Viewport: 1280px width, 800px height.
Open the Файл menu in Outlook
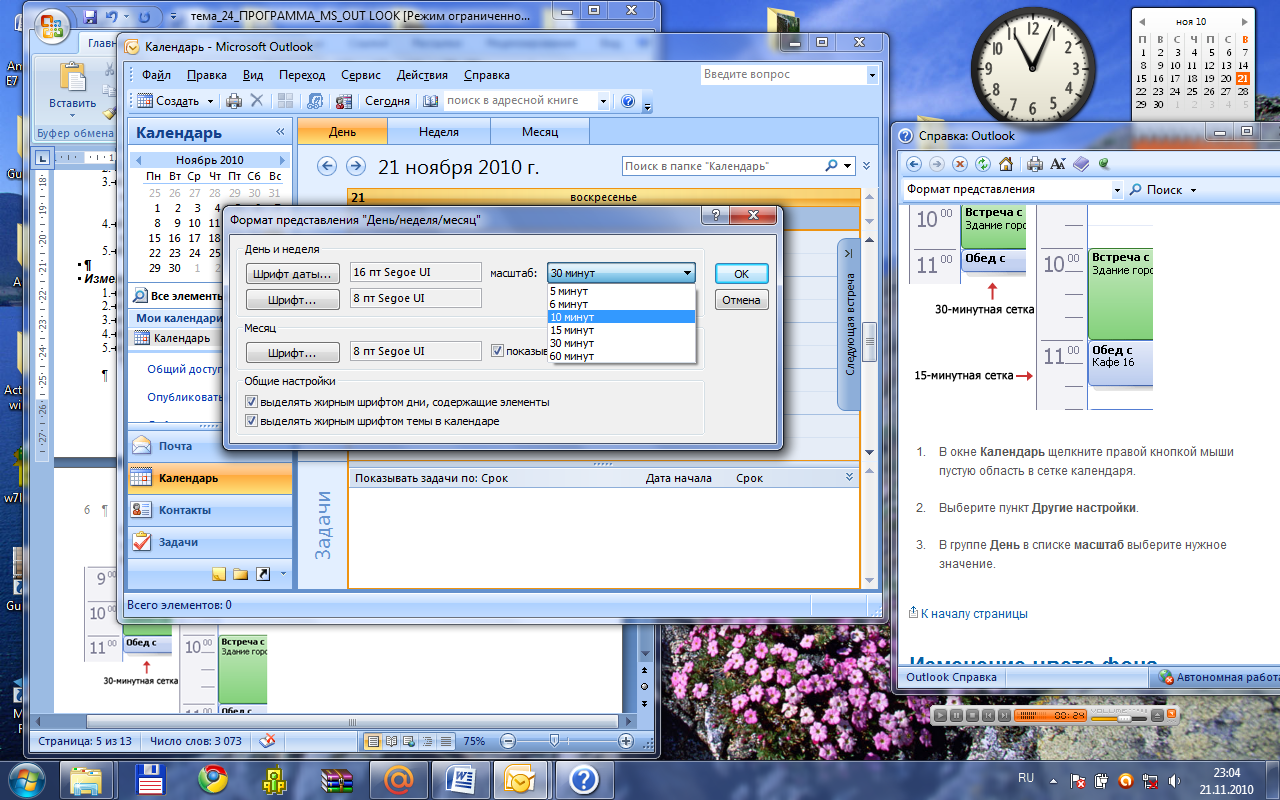(x=156, y=75)
